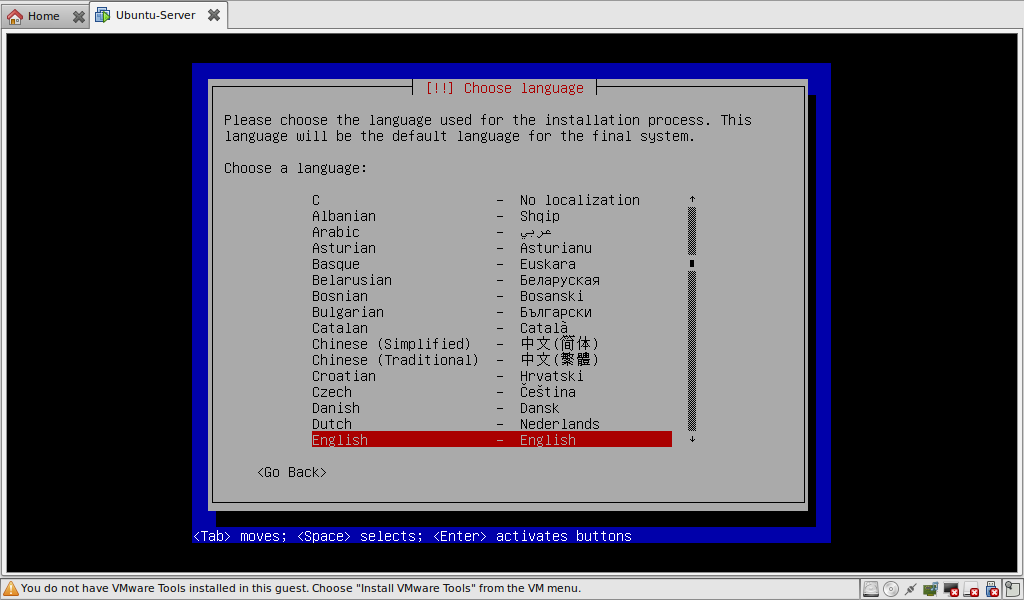Switch to the Ubuntu-Server tab
This screenshot has height=600, width=1024.
[159, 15]
